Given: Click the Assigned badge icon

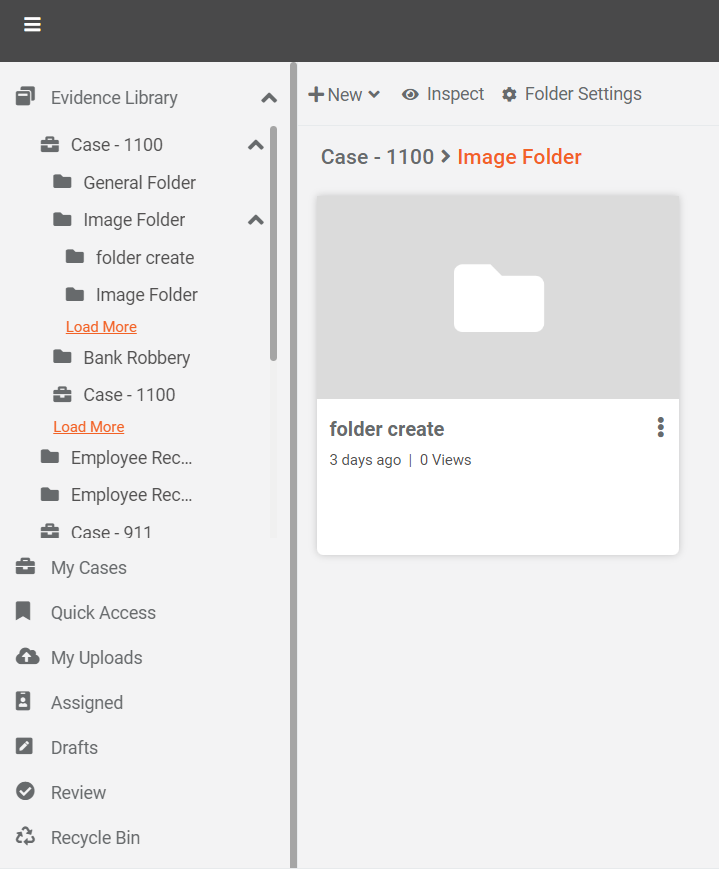Looking at the screenshot, I should click(25, 702).
